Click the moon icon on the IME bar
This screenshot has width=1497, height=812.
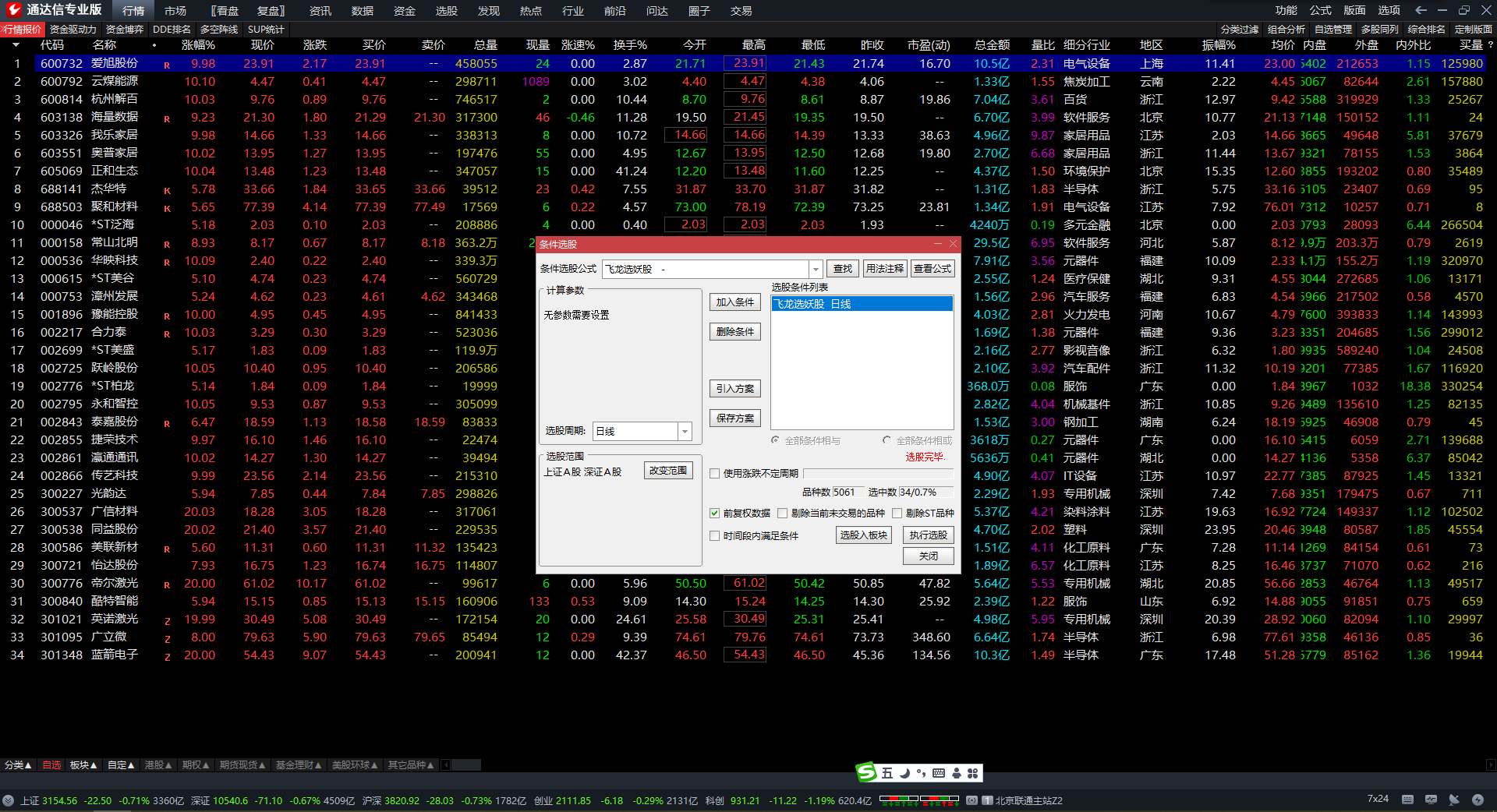coord(904,773)
